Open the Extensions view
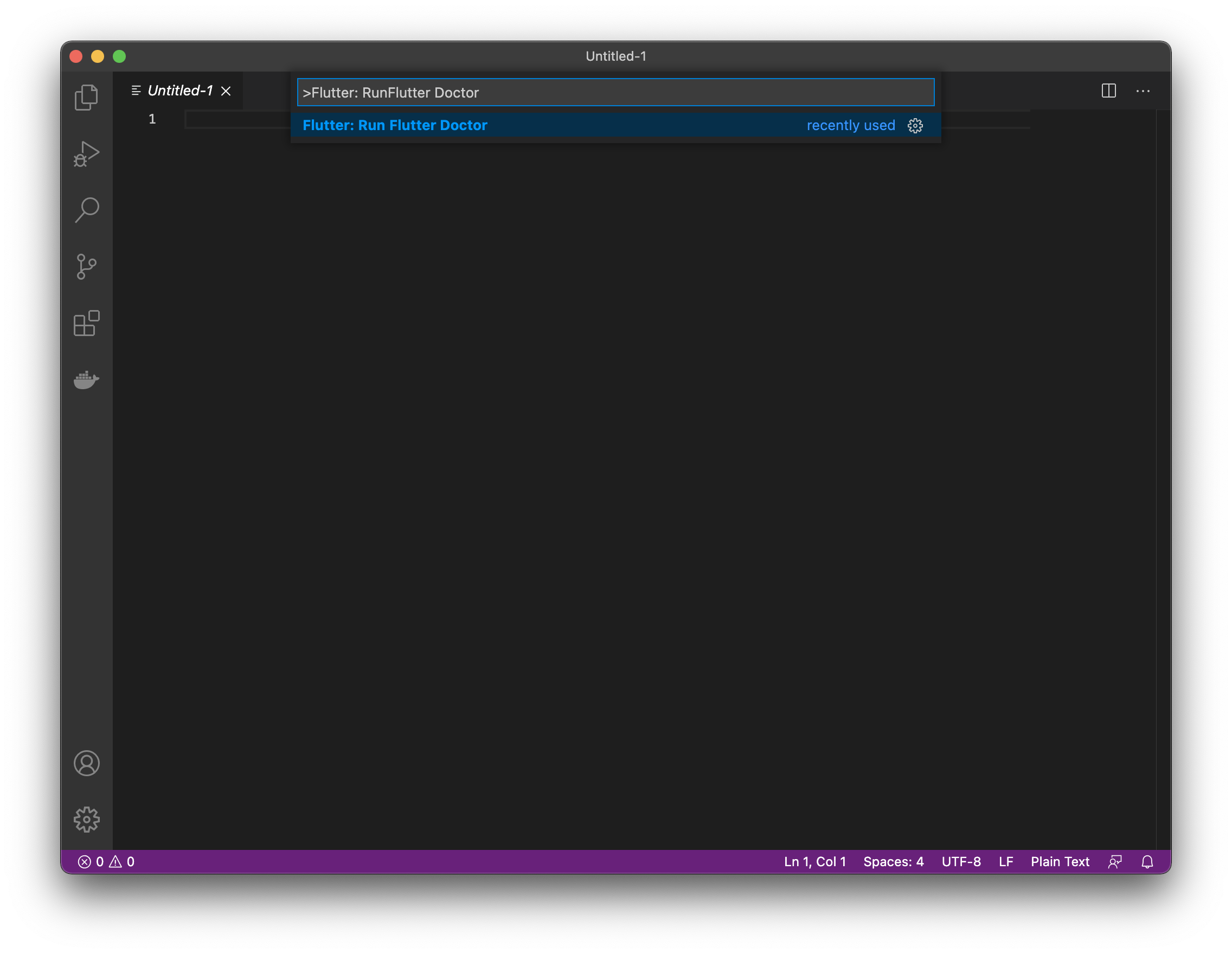This screenshot has height=954, width=1232. tap(86, 323)
